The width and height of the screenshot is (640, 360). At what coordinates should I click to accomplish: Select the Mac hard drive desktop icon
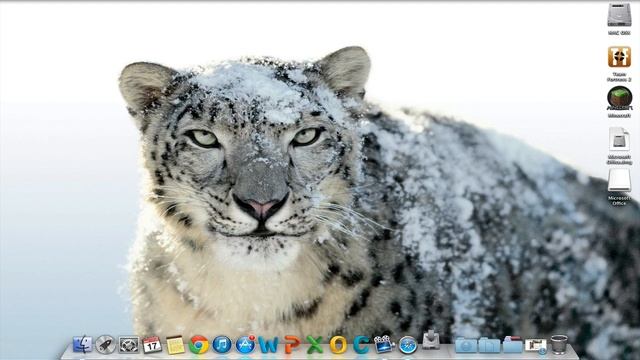click(619, 15)
